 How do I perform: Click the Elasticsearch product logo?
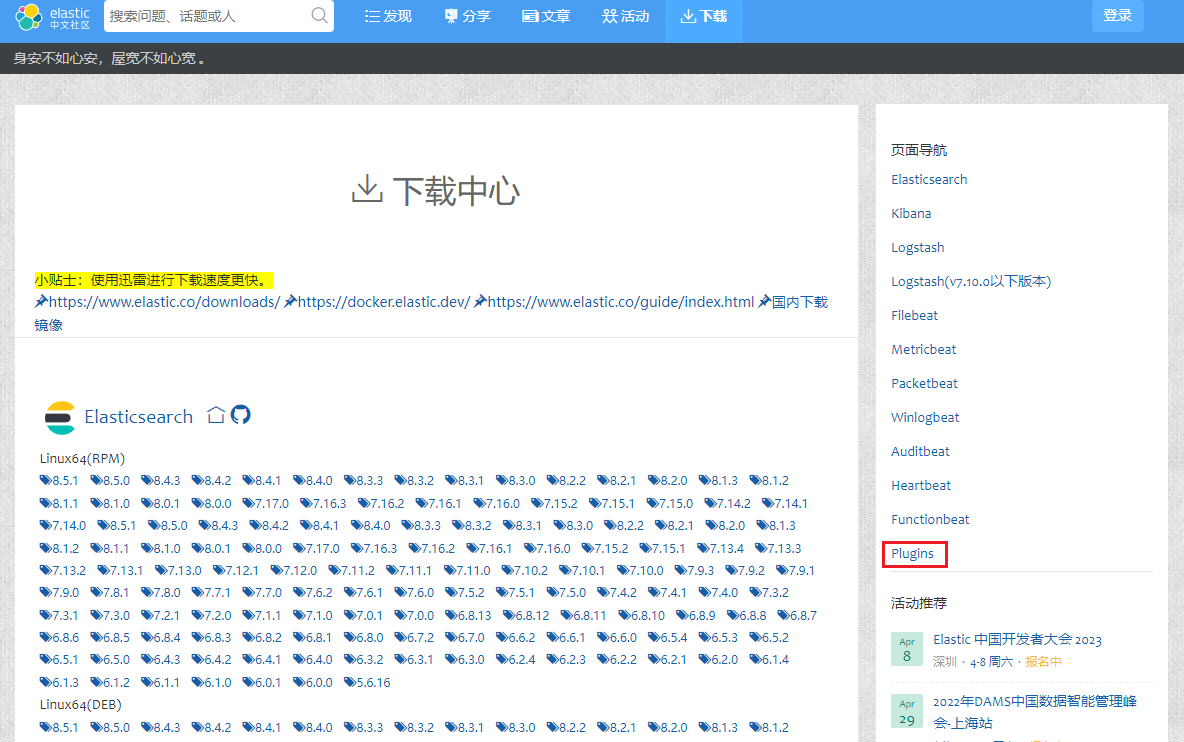pyautogui.click(x=60, y=417)
